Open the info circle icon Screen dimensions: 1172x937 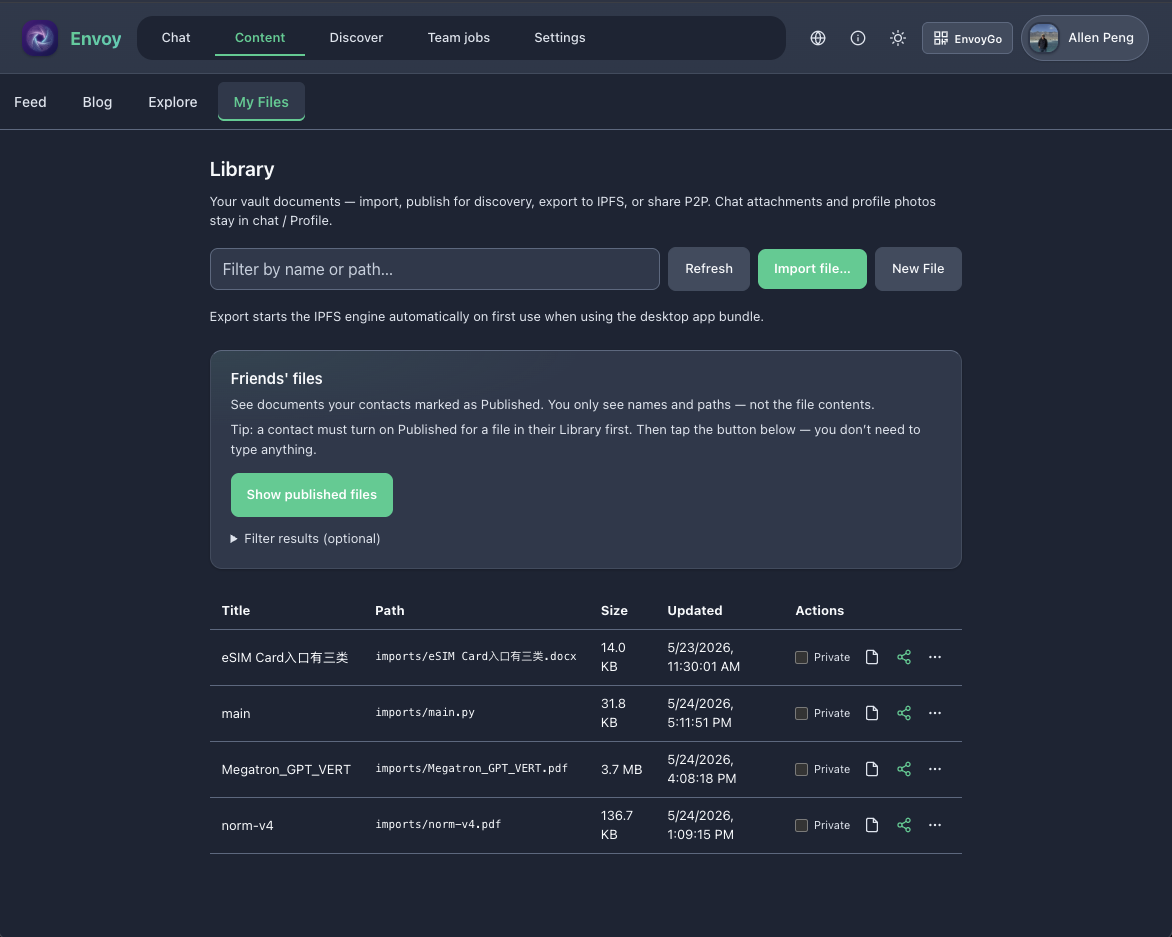[x=857, y=38]
